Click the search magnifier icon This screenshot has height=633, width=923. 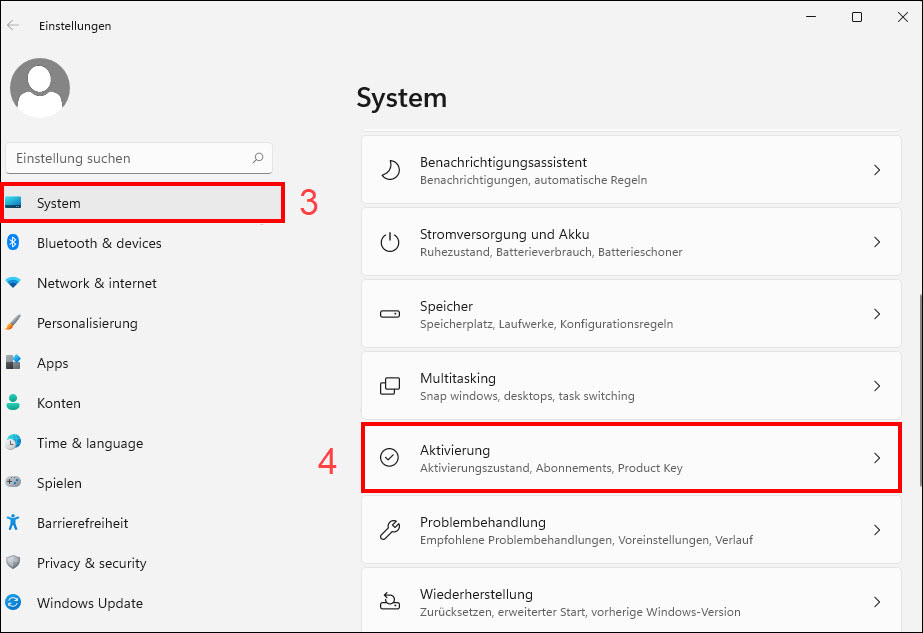pos(258,158)
